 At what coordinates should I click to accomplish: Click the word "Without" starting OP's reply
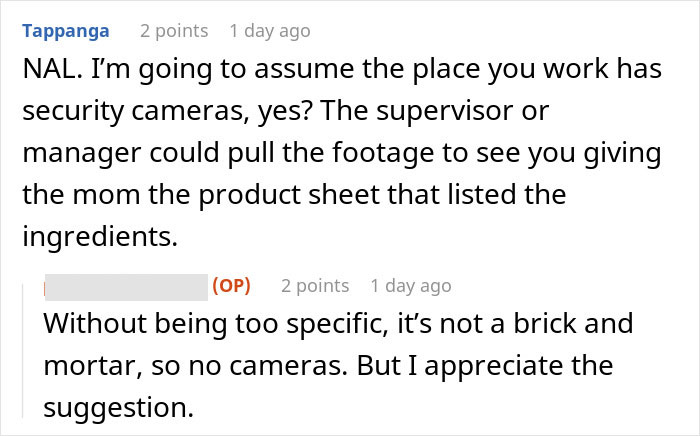pos(93,327)
